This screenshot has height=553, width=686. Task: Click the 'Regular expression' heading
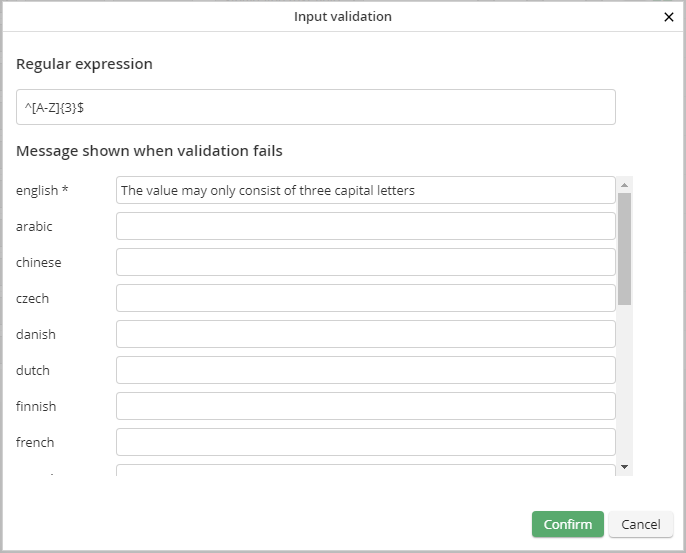[84, 64]
